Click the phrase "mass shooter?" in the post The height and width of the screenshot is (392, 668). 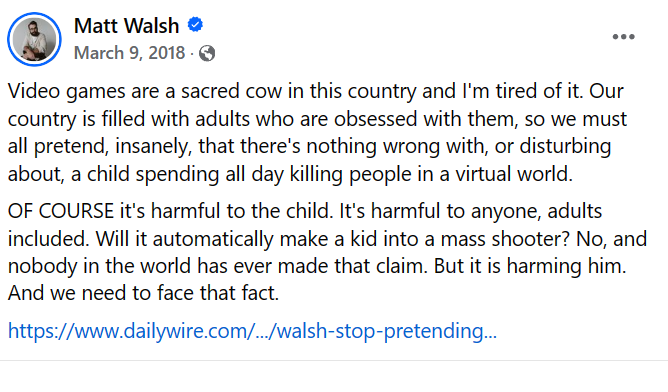pos(505,239)
